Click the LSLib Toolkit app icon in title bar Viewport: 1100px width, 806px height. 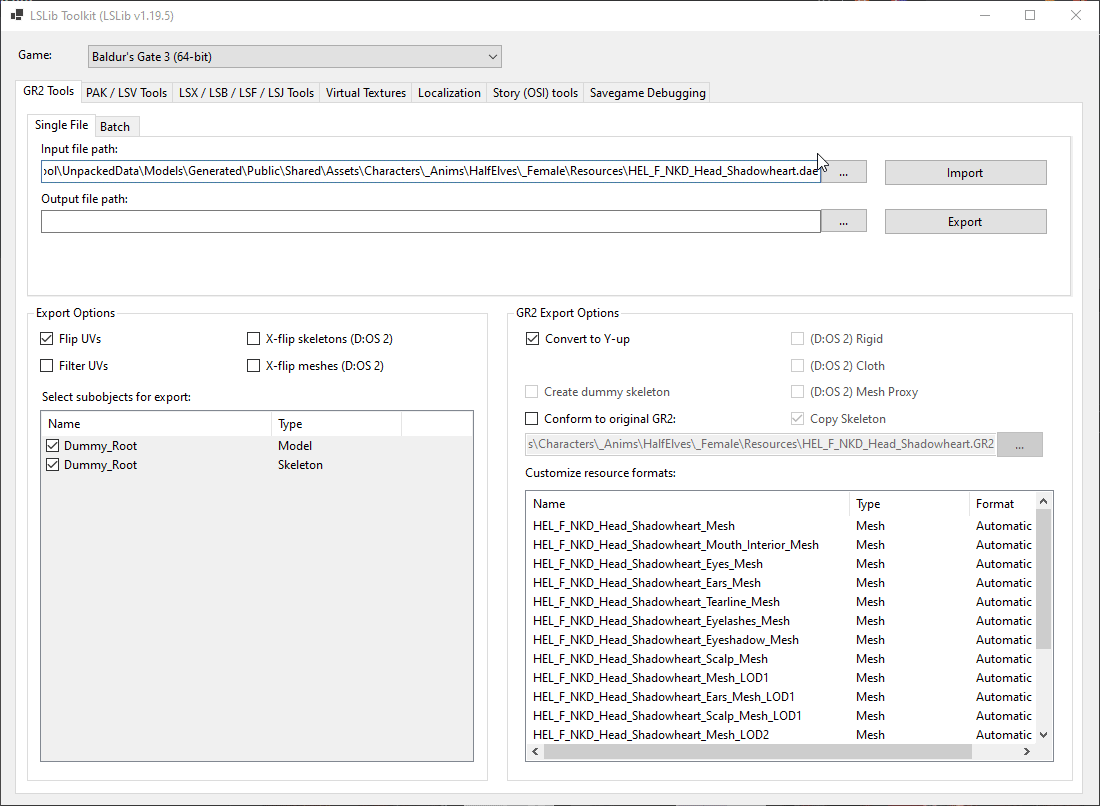17,15
